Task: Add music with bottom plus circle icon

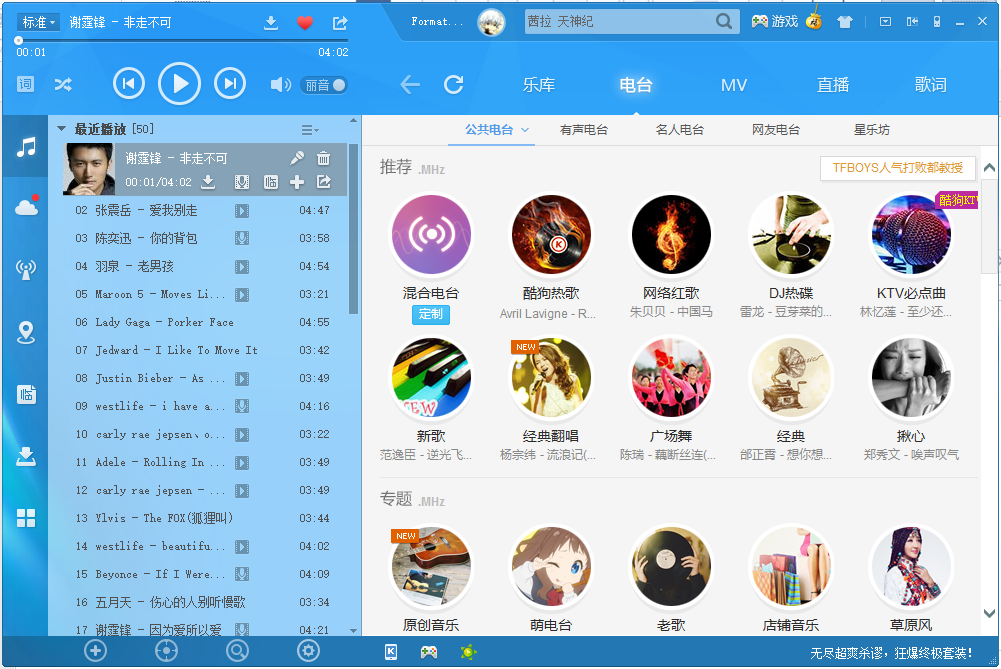Action: tap(95, 650)
